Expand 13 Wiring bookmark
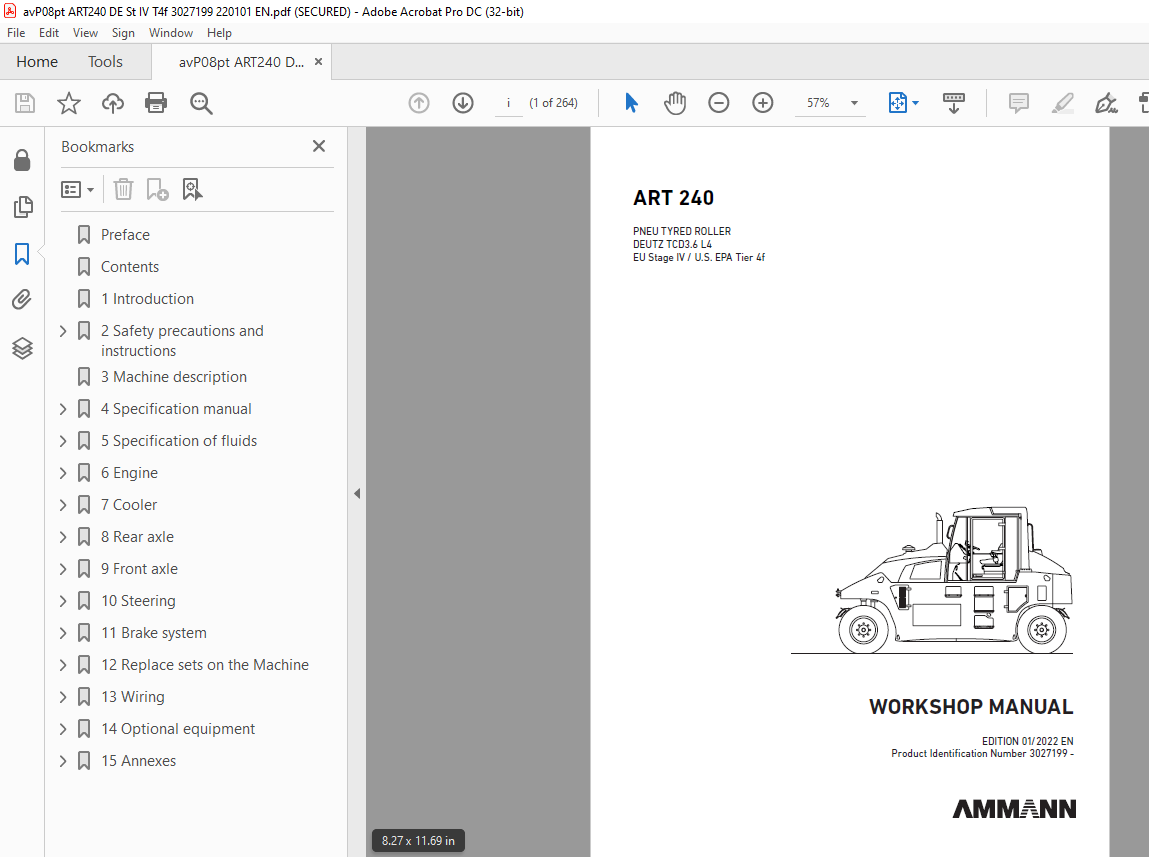This screenshot has width=1149, height=857. point(63,697)
